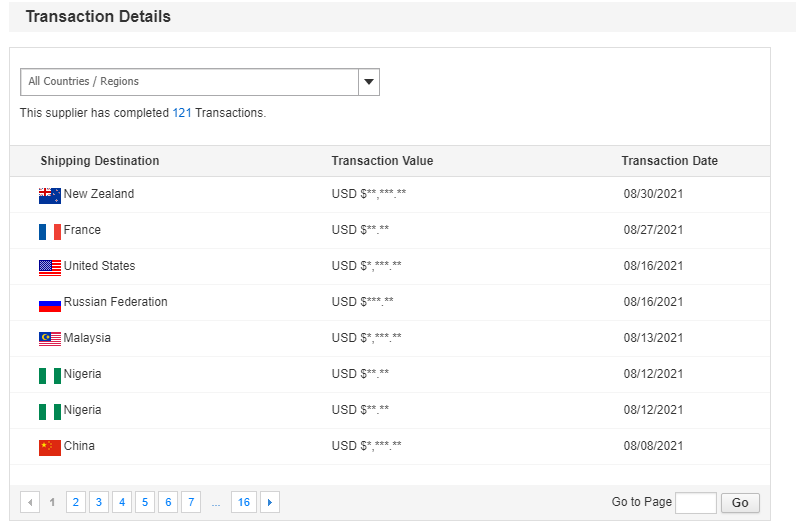This screenshot has height=532, width=796.
Task: Click the Malaysia flag icon
Action: tap(50, 339)
